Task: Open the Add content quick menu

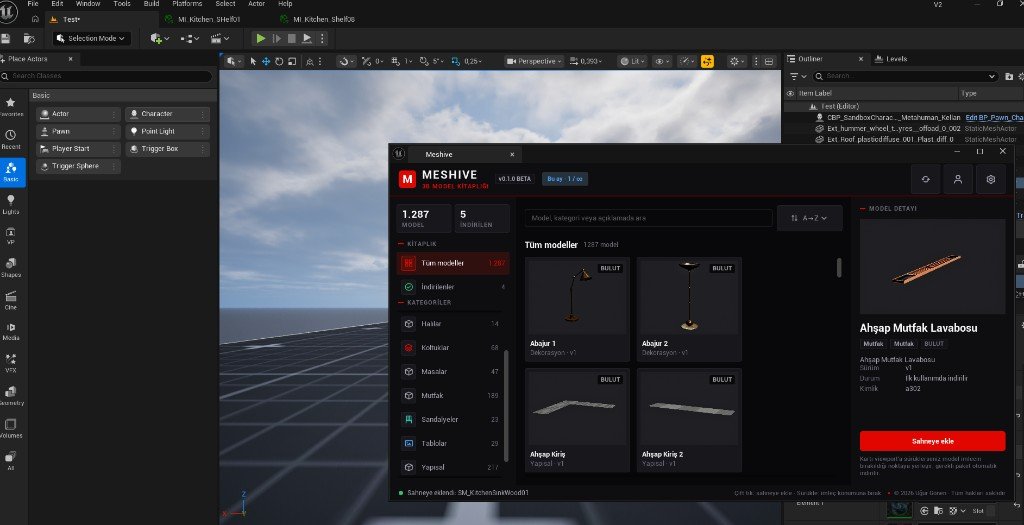Action: [159, 39]
